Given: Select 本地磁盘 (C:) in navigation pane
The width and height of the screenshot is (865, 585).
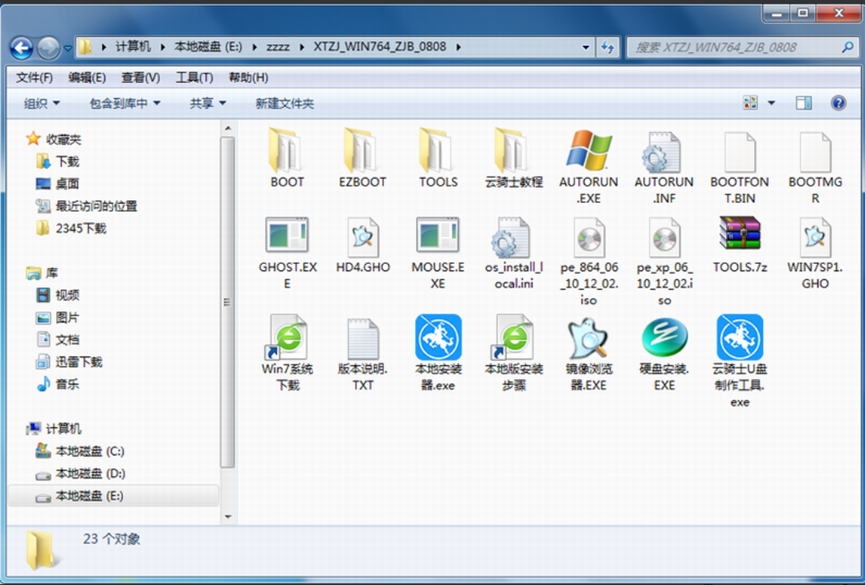Looking at the screenshot, I should [x=89, y=451].
